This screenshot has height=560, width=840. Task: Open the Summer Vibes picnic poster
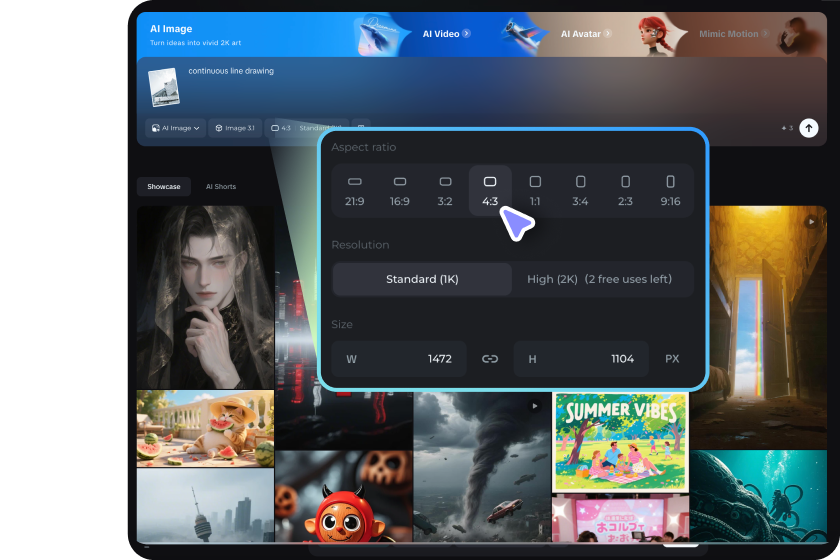(x=620, y=442)
